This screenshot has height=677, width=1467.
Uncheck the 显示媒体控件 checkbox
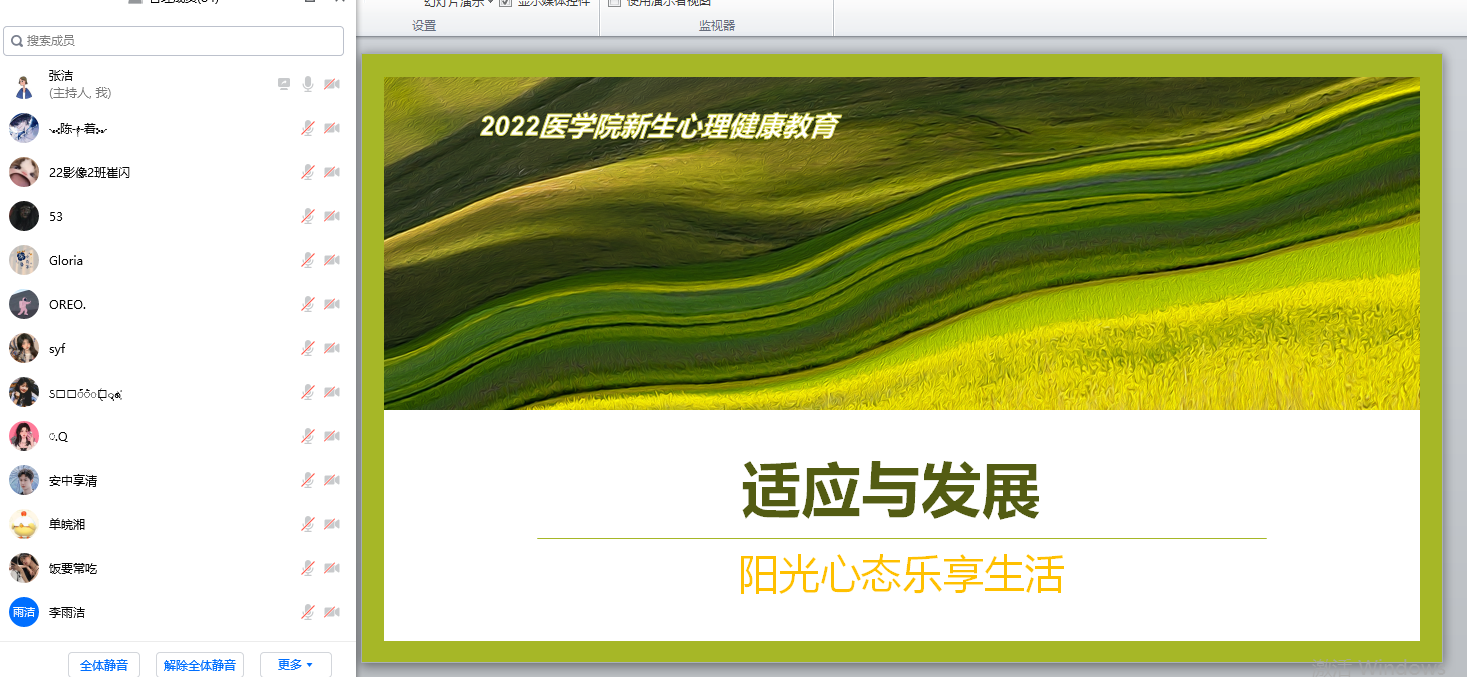click(x=505, y=3)
